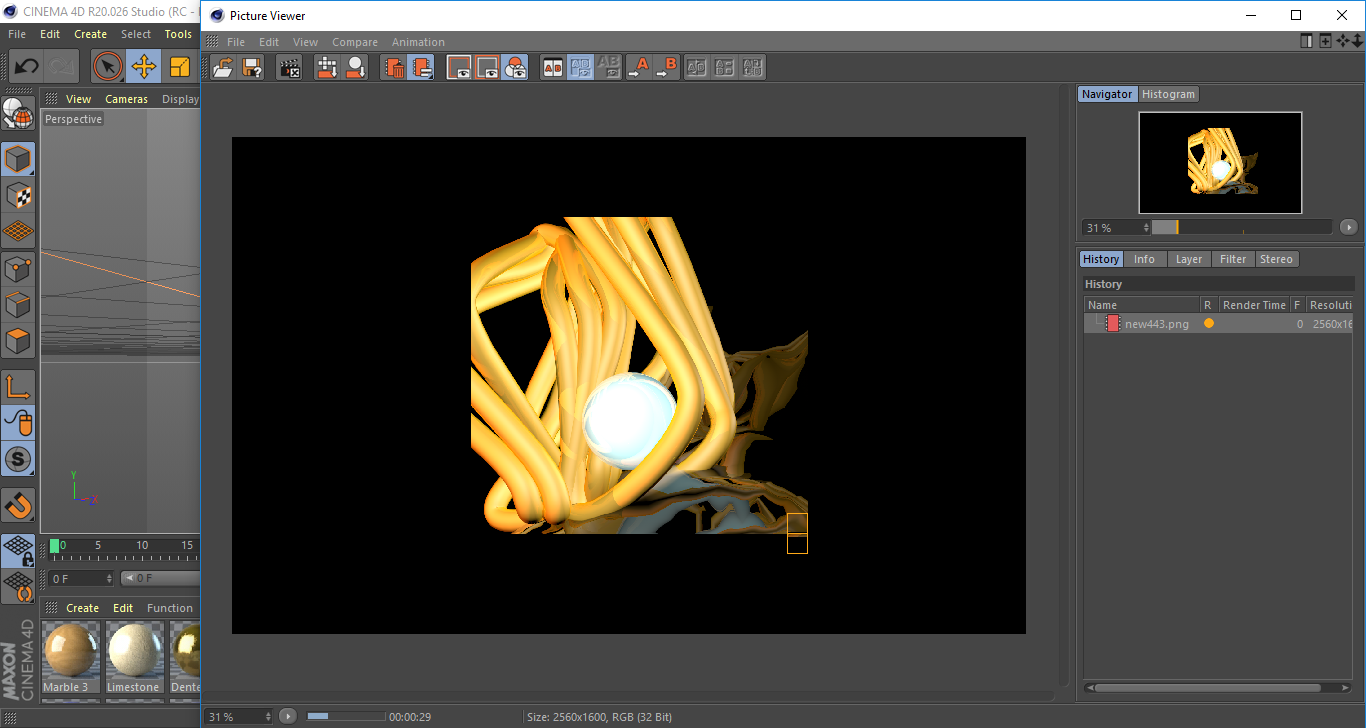Open the bottom 31 % zoom dropdown
This screenshot has width=1366, height=728.
coord(240,716)
